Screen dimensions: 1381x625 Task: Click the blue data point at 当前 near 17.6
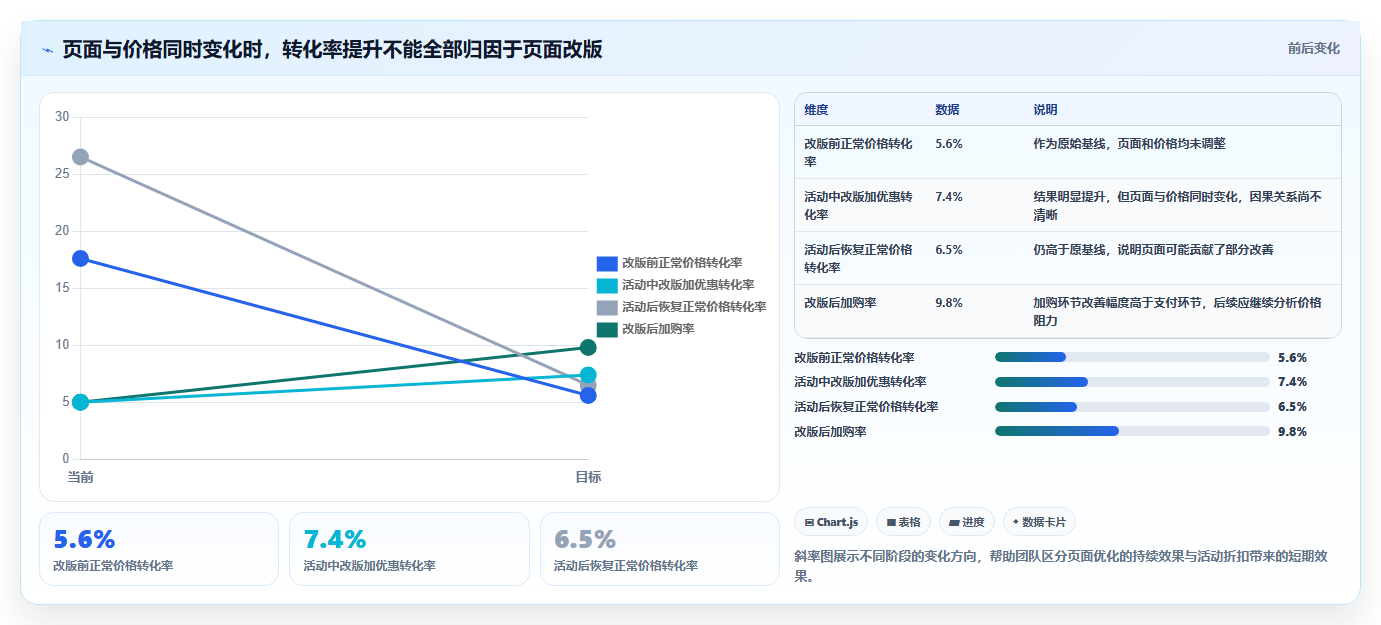(80, 259)
